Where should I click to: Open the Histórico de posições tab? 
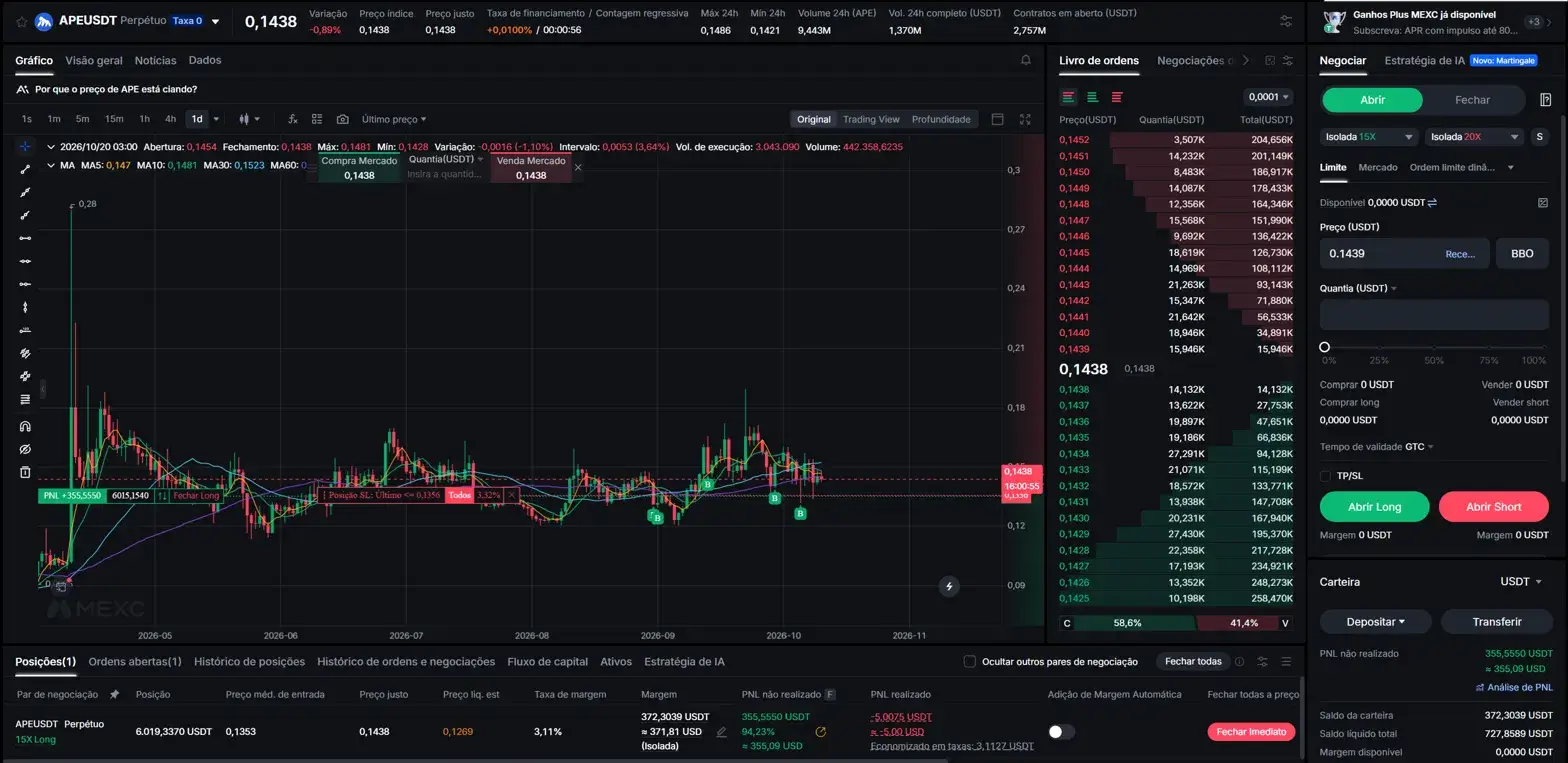(249, 661)
